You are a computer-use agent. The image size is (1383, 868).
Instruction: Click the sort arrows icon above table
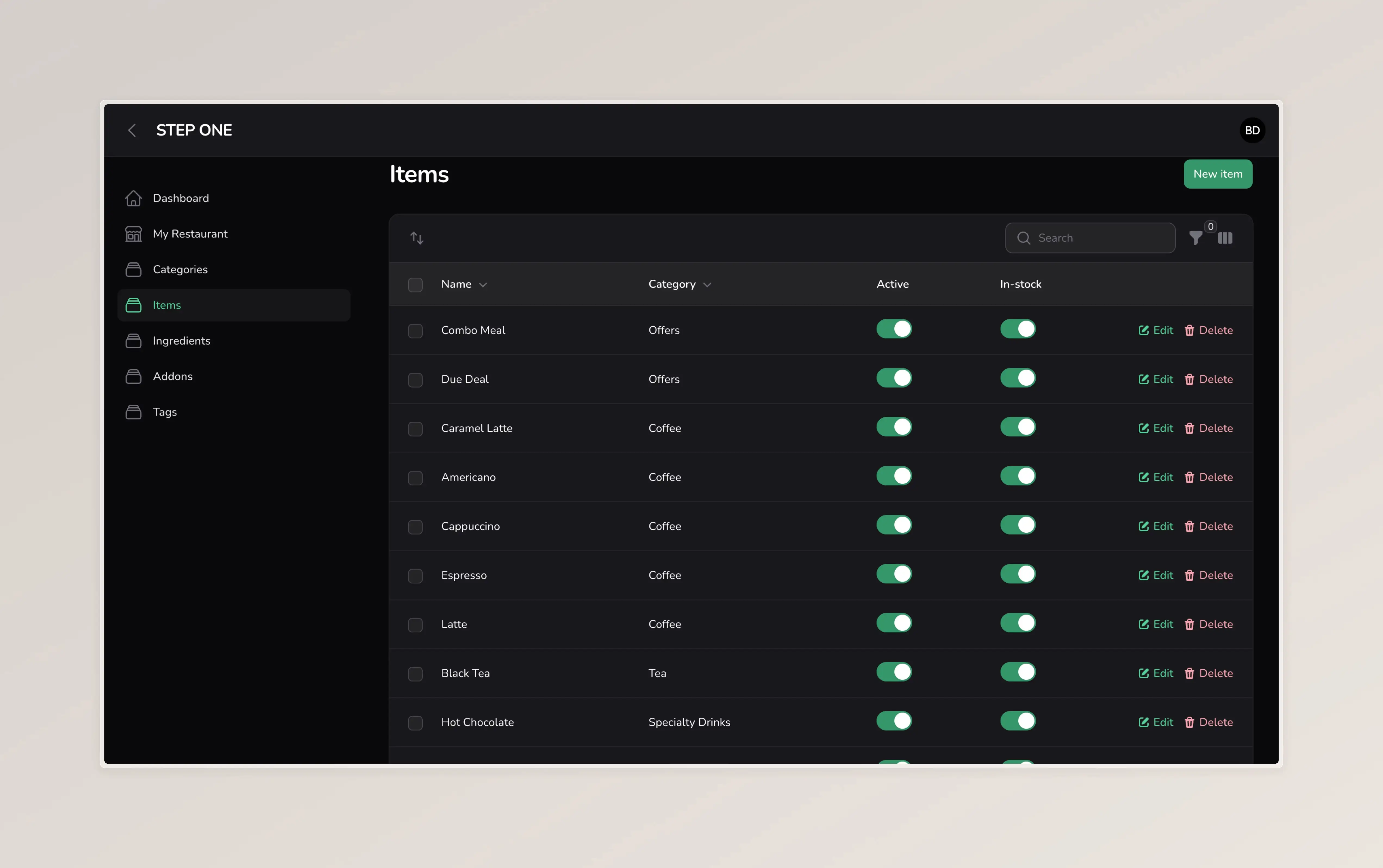(x=417, y=238)
